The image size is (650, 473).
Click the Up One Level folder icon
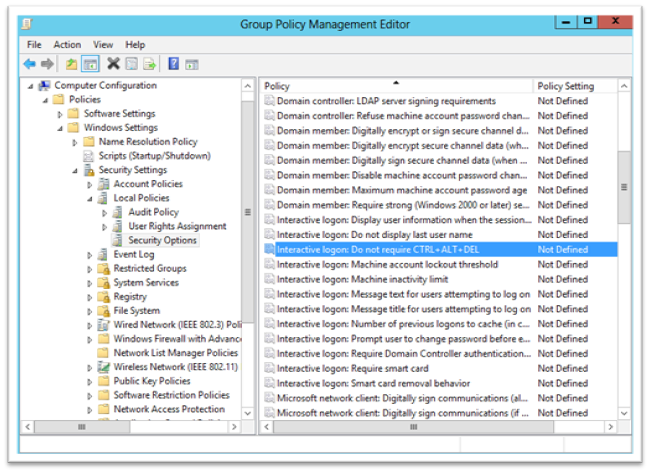coord(71,64)
